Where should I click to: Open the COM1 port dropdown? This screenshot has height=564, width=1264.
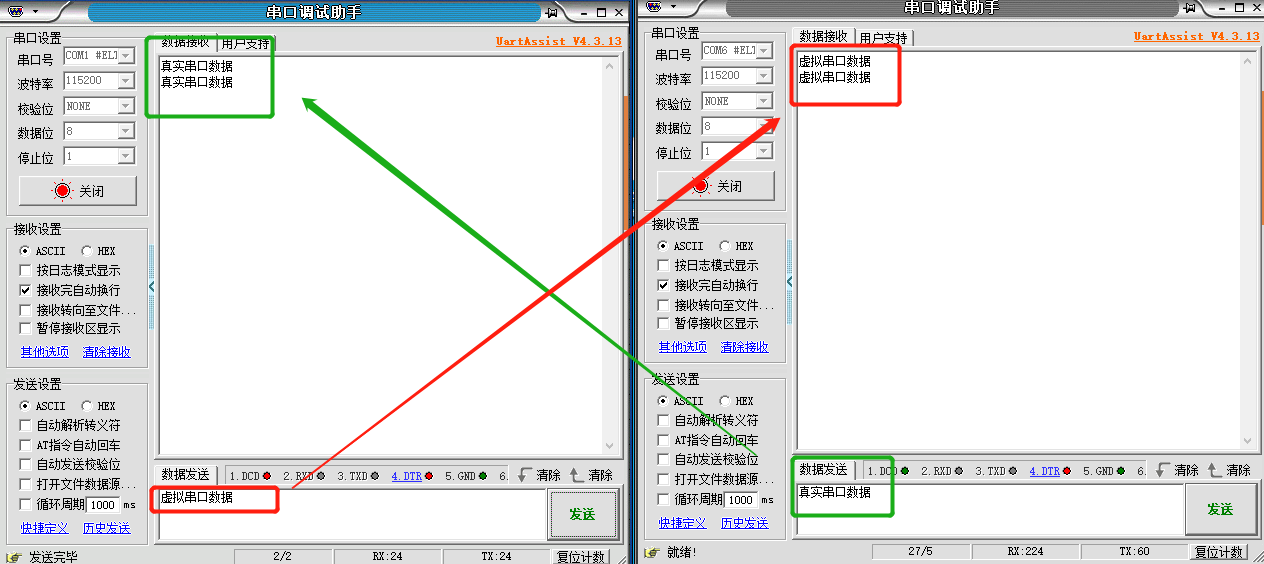[x=125, y=56]
